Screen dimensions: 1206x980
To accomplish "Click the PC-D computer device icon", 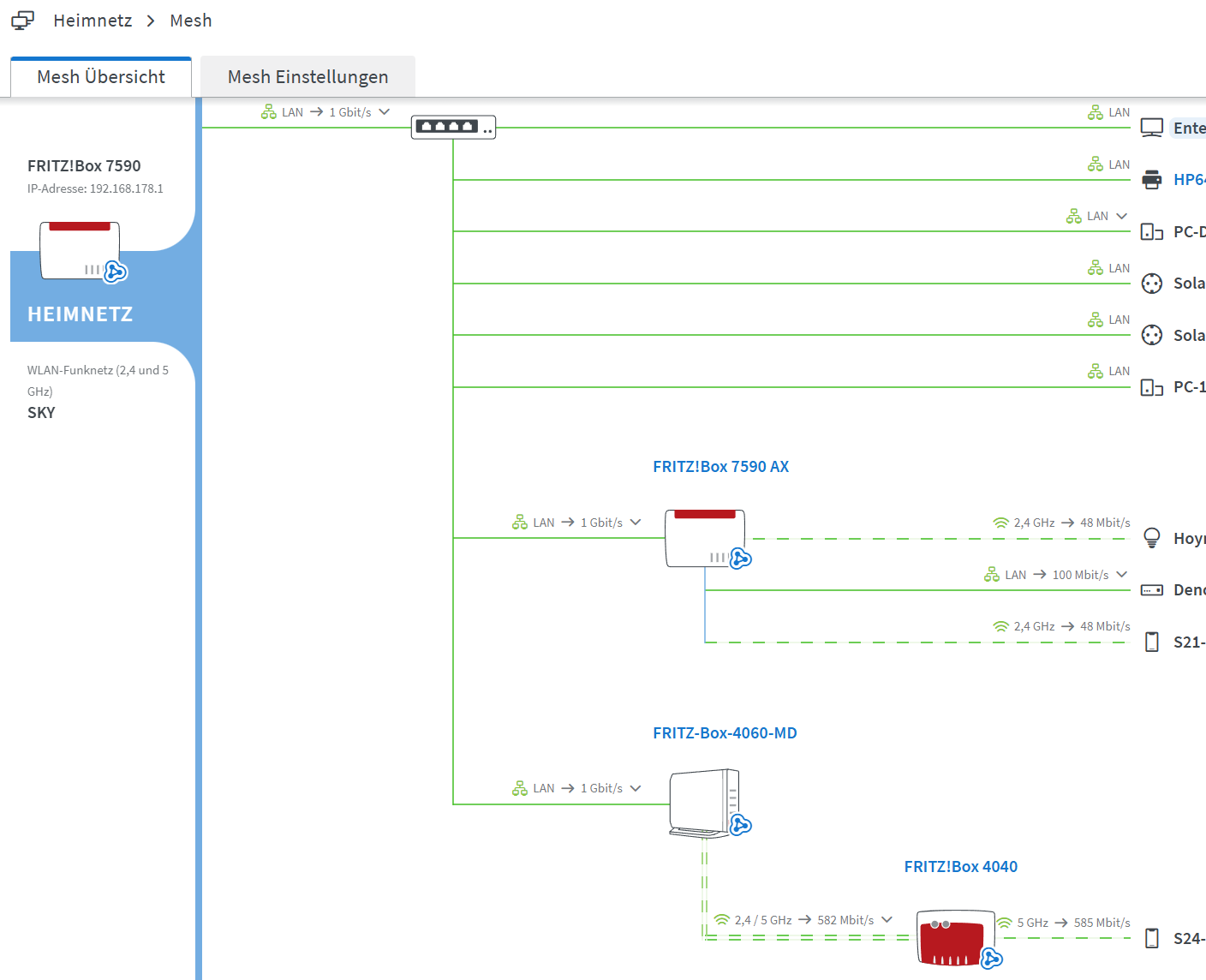I will click(1152, 232).
